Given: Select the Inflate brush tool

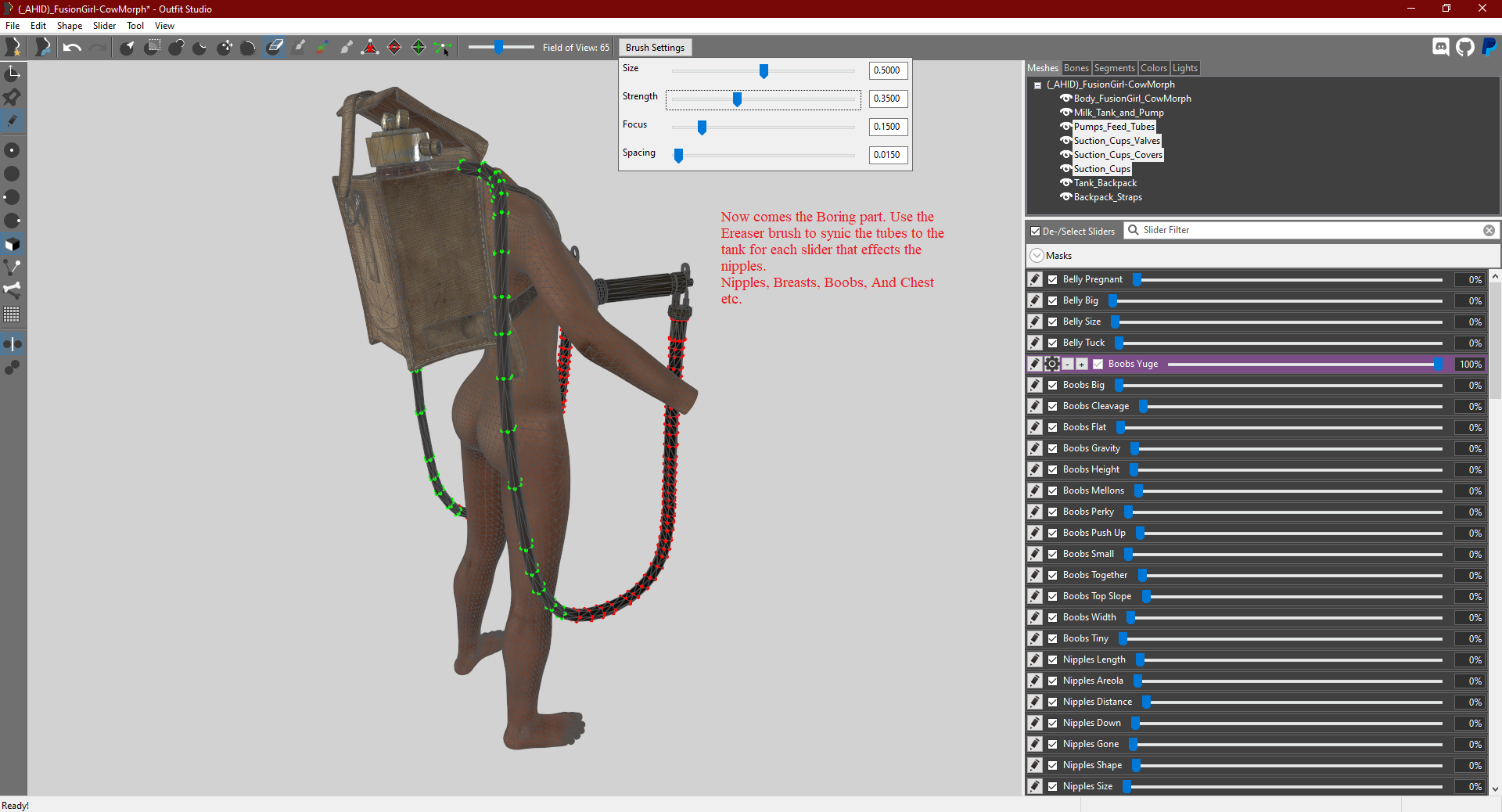Looking at the screenshot, I should coord(176,48).
